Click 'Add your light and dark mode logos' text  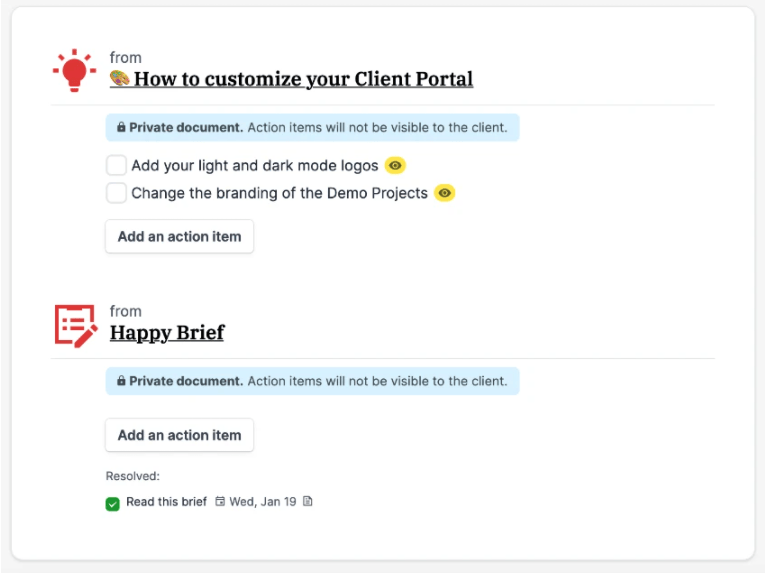coord(255,165)
